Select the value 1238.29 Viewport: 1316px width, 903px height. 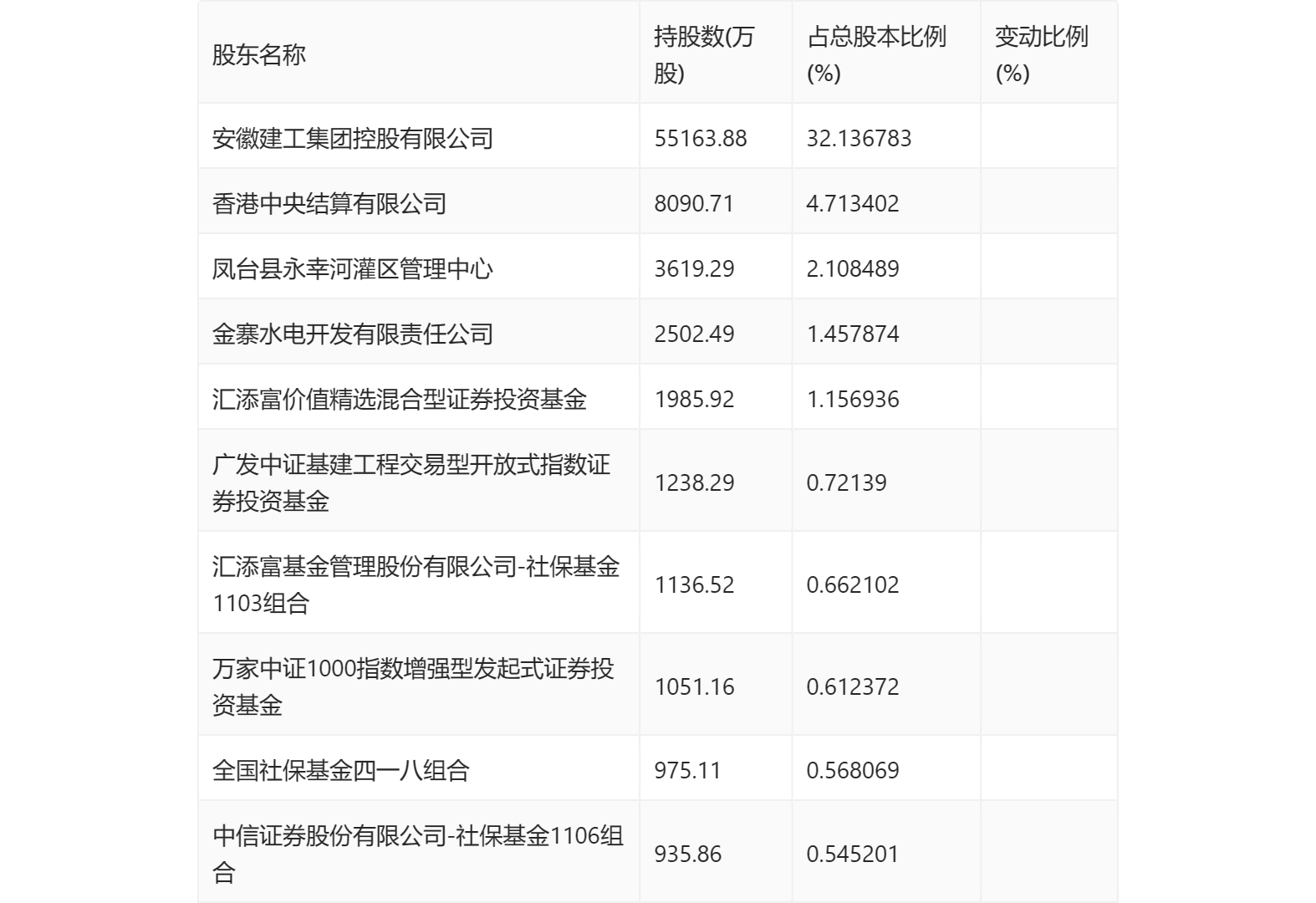click(694, 482)
